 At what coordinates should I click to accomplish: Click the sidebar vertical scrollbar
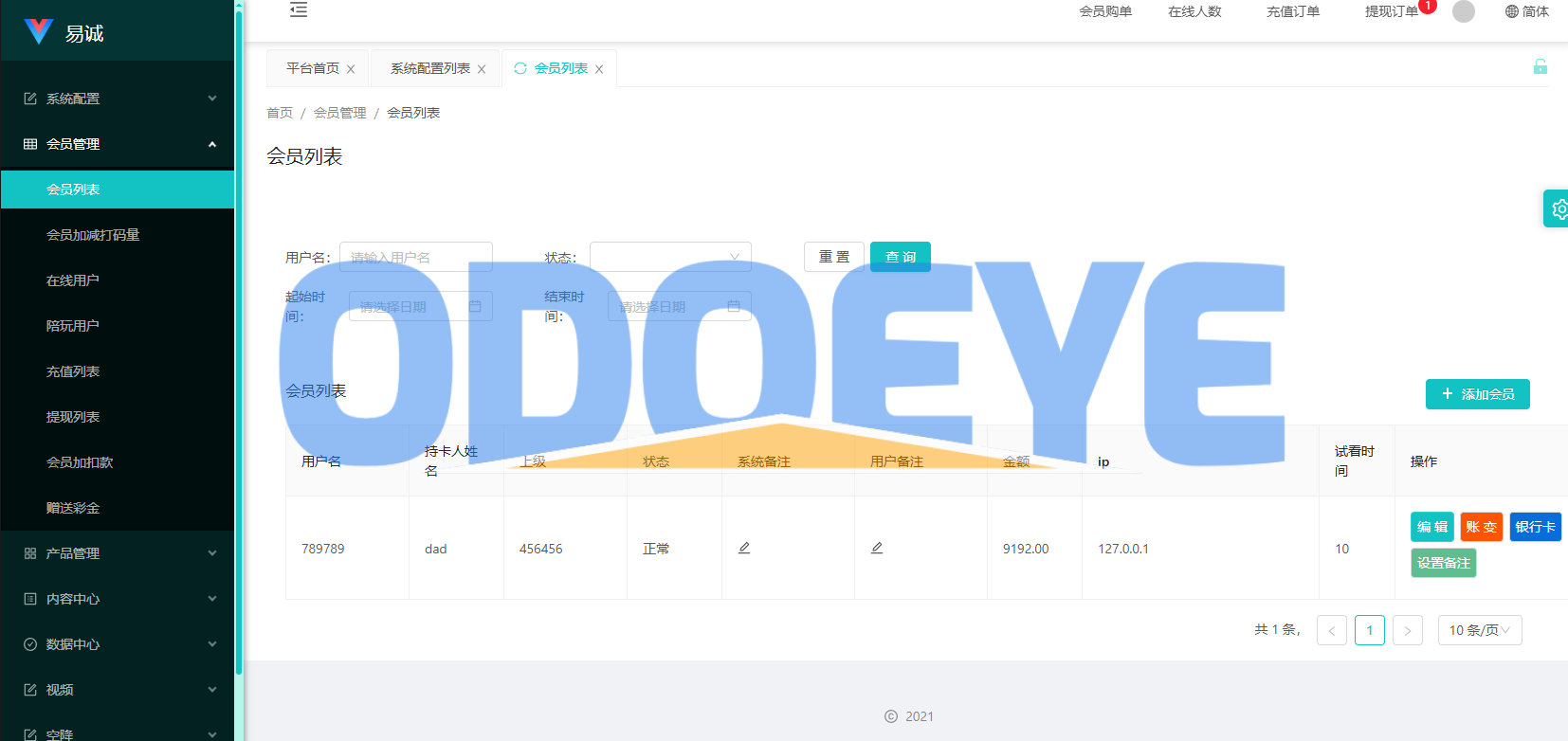[x=239, y=341]
